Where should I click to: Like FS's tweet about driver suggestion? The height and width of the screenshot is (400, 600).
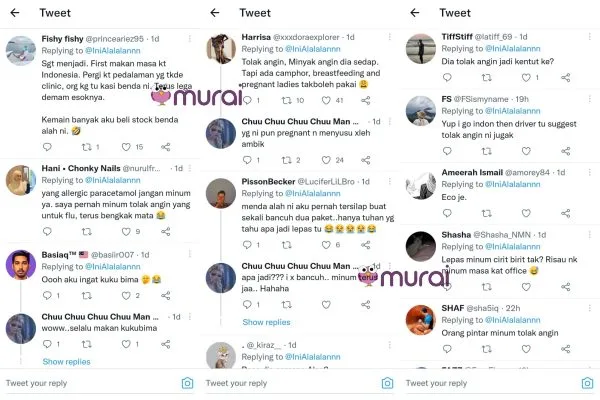tap(526, 151)
